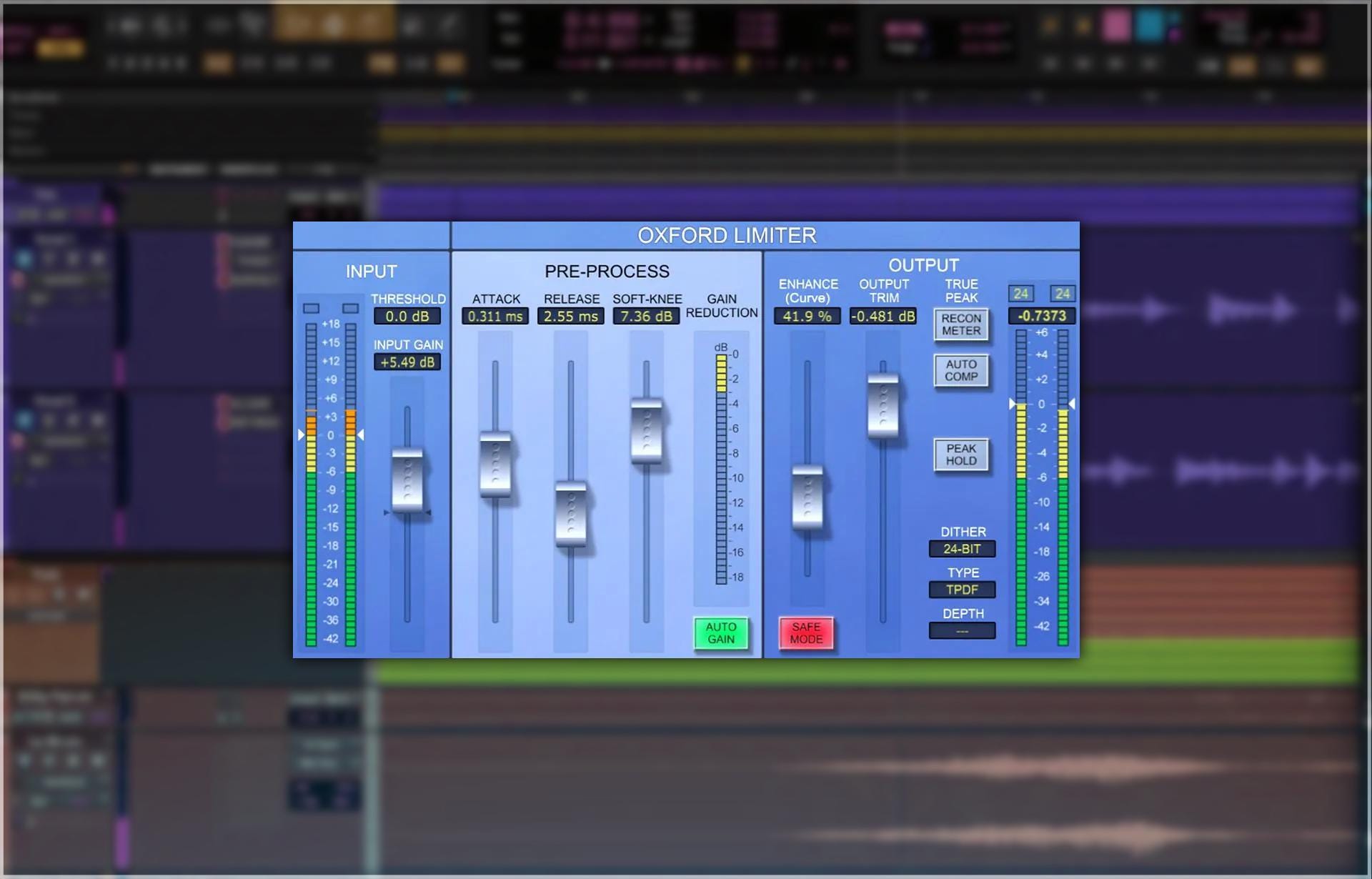
Task: Click the right output peak box showing 24
Action: [1063, 294]
